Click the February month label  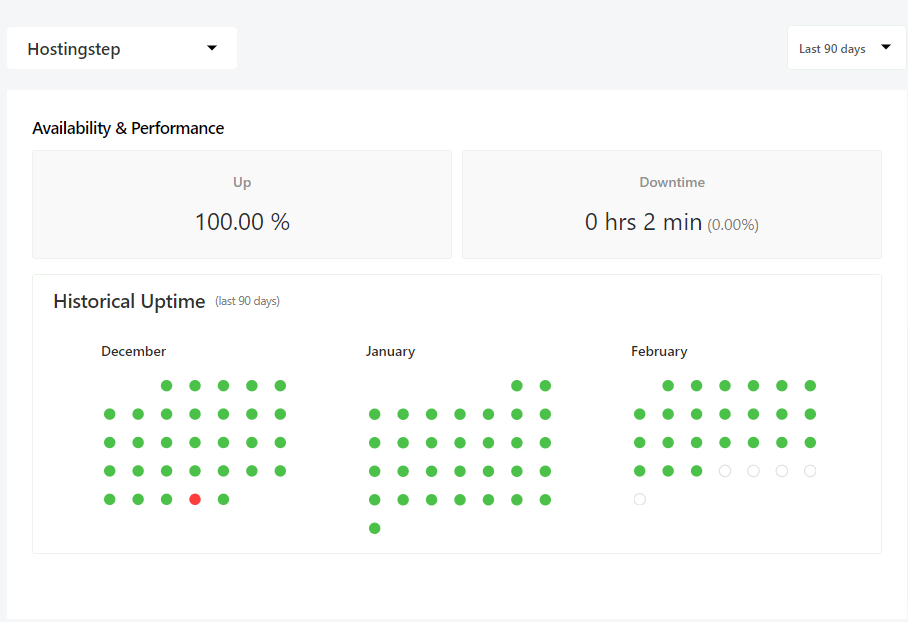tap(659, 352)
